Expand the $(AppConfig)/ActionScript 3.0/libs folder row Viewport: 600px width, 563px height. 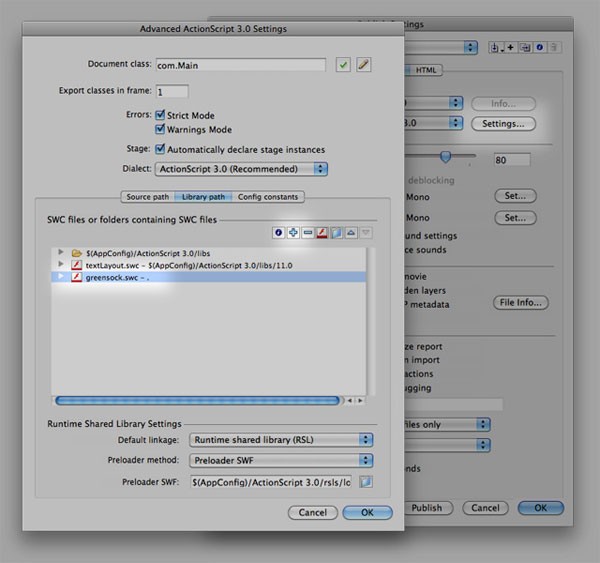60,252
